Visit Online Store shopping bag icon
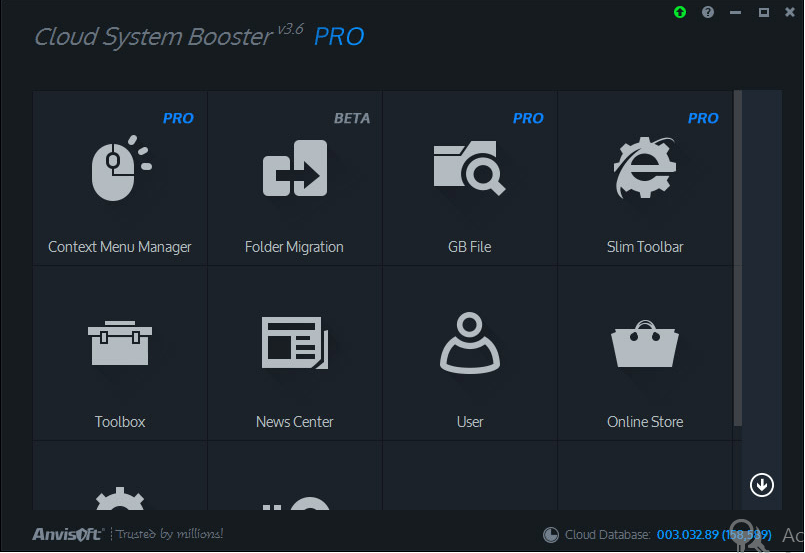This screenshot has height=553, width=805. click(x=645, y=344)
